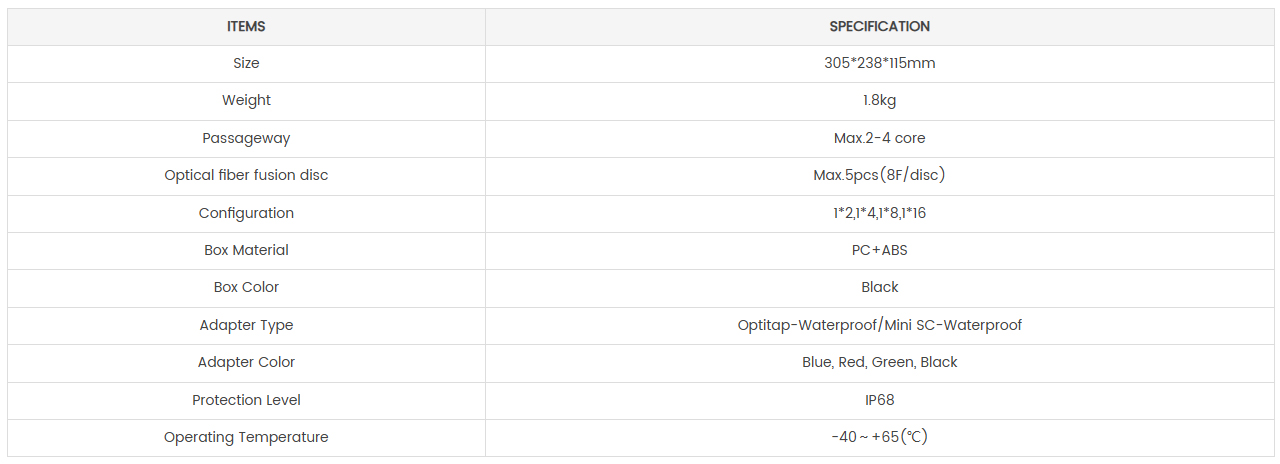Click the 305*238*115mm size value
This screenshot has height=464, width=1280.
tap(879, 63)
